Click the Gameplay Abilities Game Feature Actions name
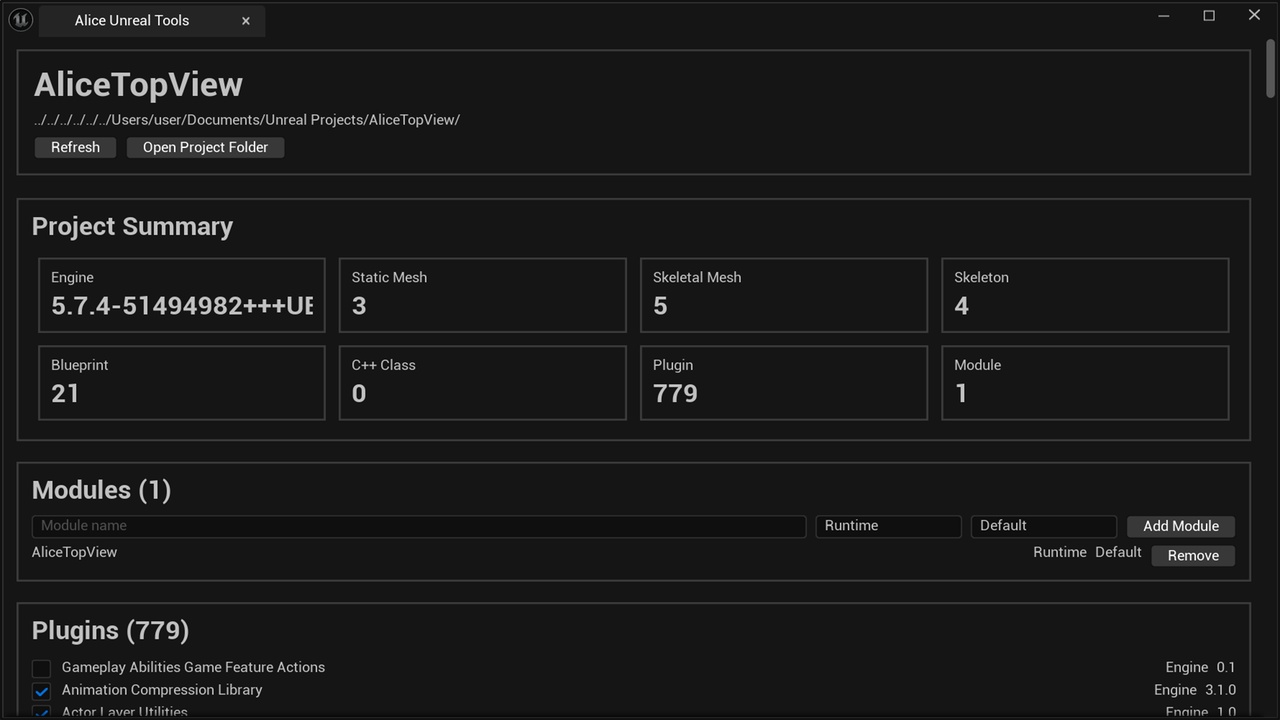This screenshot has height=720, width=1280. point(193,667)
